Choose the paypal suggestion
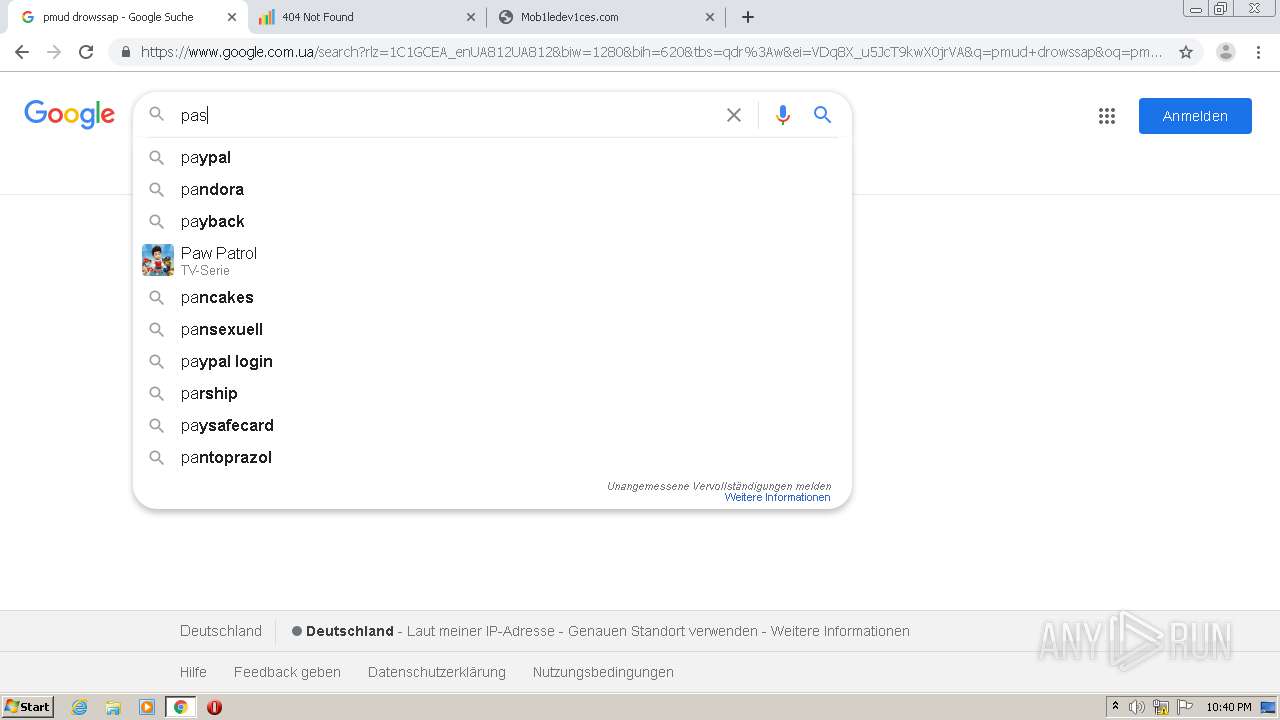The height and width of the screenshot is (720, 1280). (x=492, y=157)
